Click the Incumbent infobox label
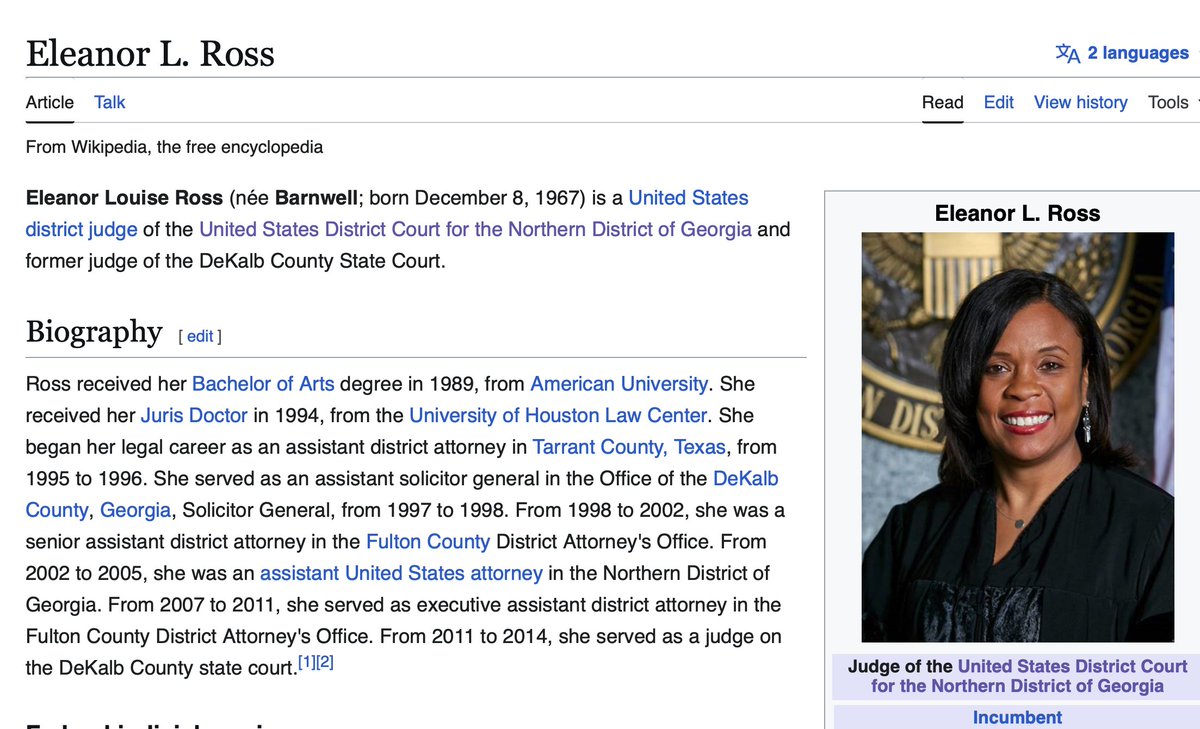This screenshot has width=1200, height=729. [x=1017, y=717]
